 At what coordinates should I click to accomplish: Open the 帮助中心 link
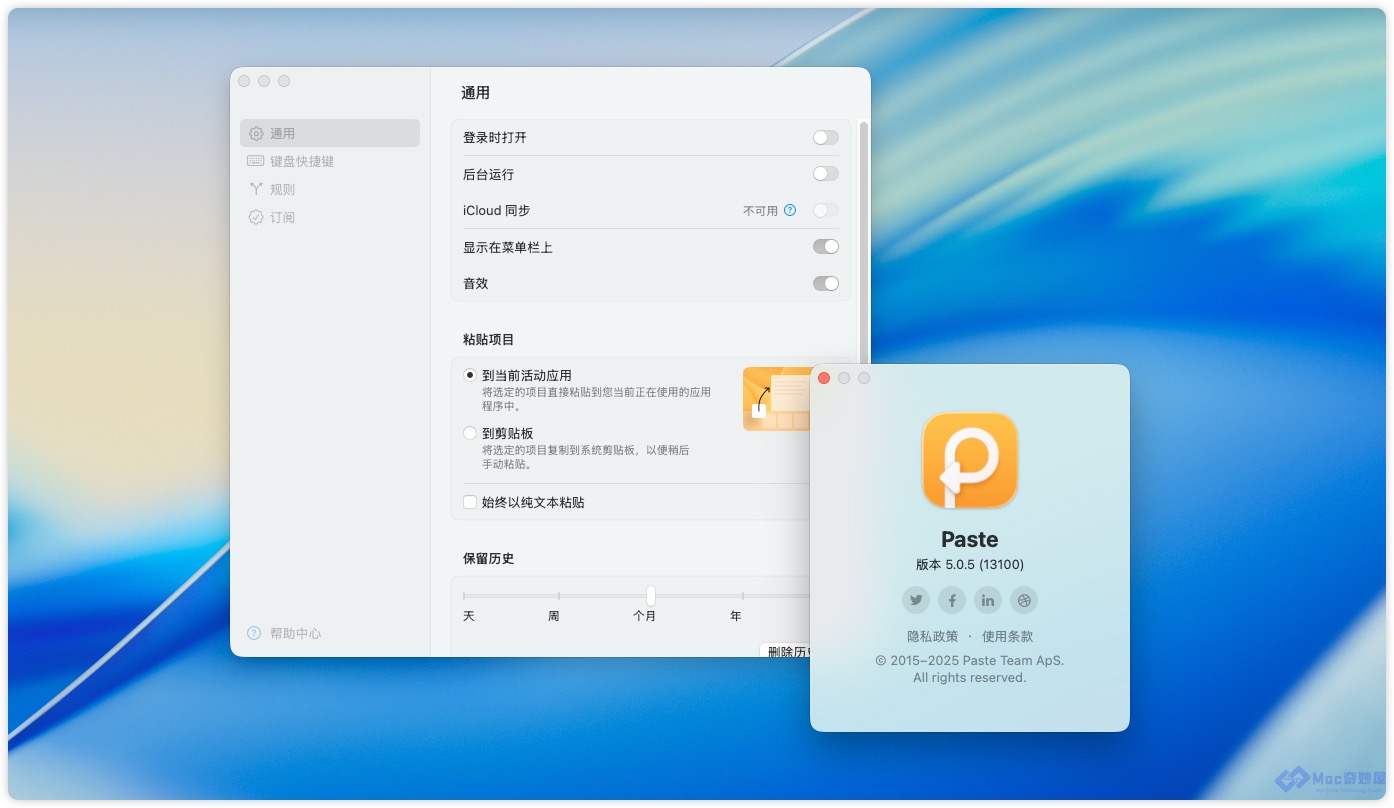295,633
